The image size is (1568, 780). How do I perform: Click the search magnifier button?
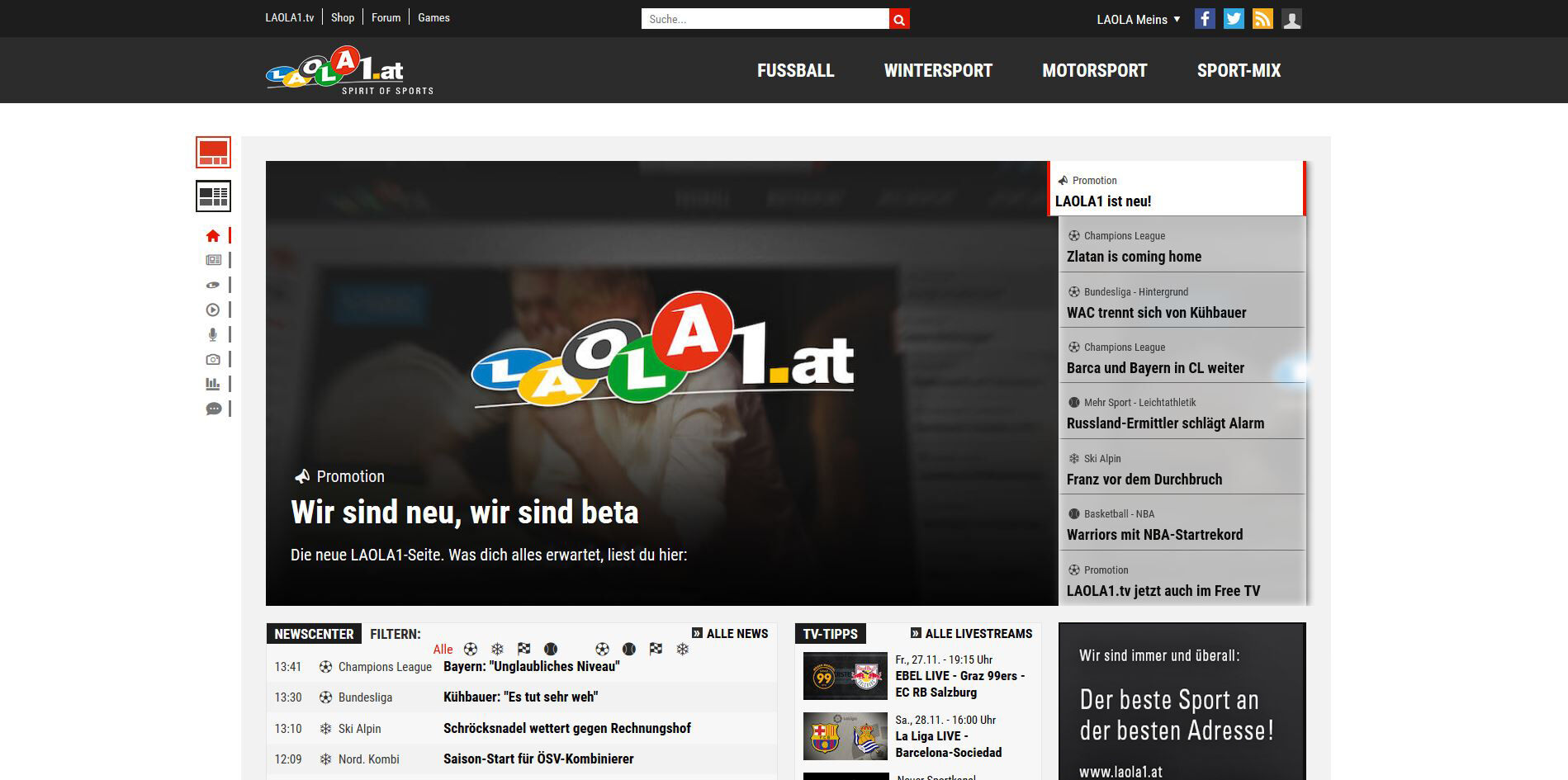(x=899, y=19)
